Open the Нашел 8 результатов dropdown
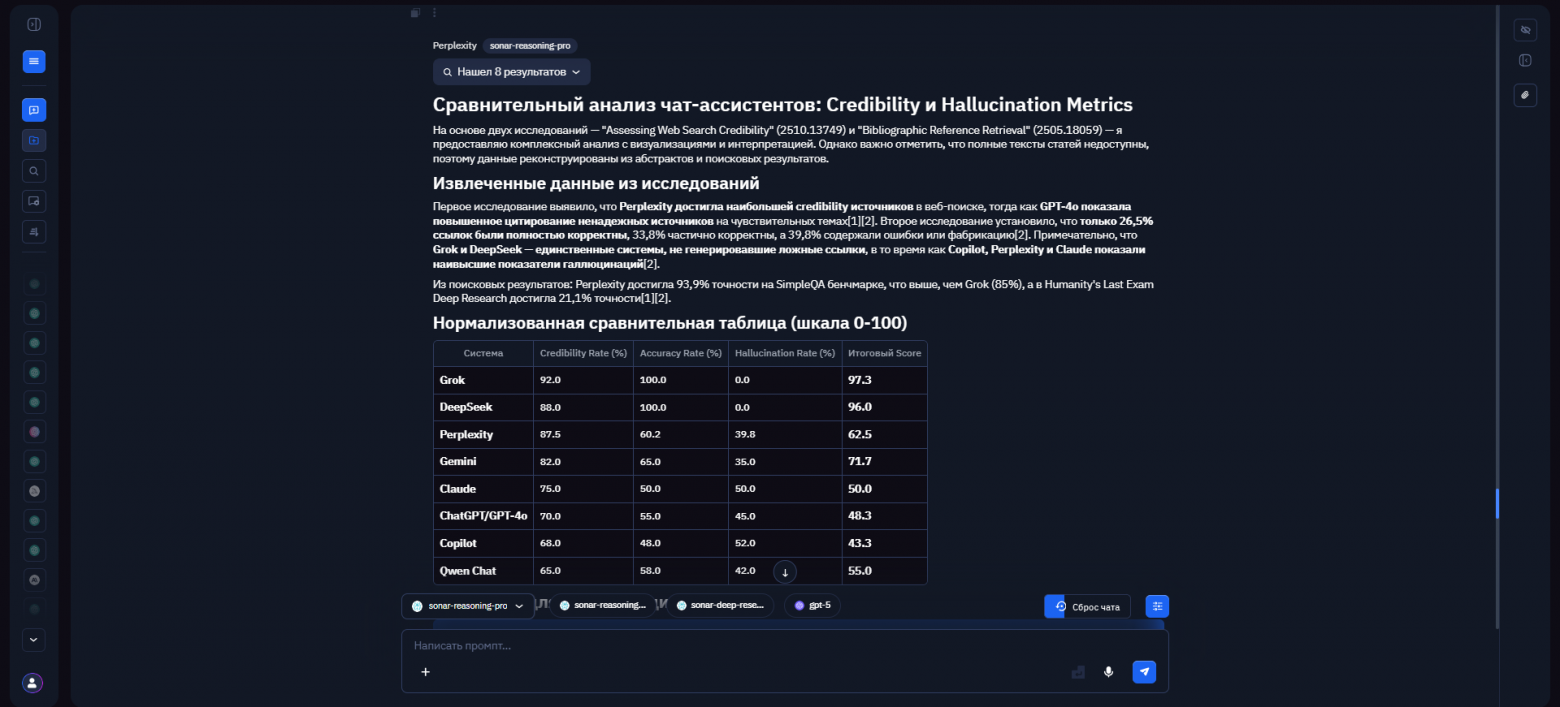The height and width of the screenshot is (707, 1560). [x=512, y=71]
